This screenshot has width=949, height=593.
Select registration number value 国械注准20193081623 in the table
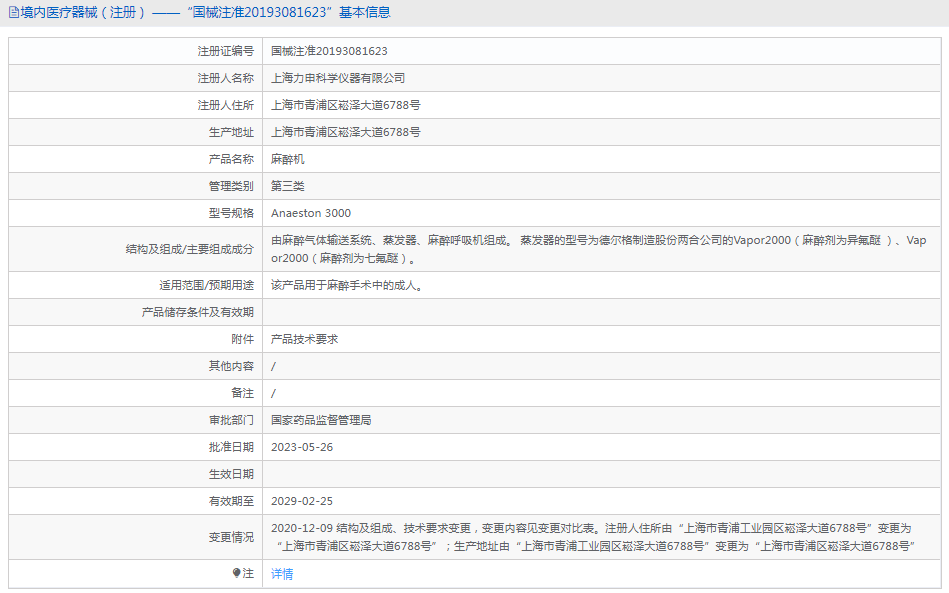coord(329,51)
